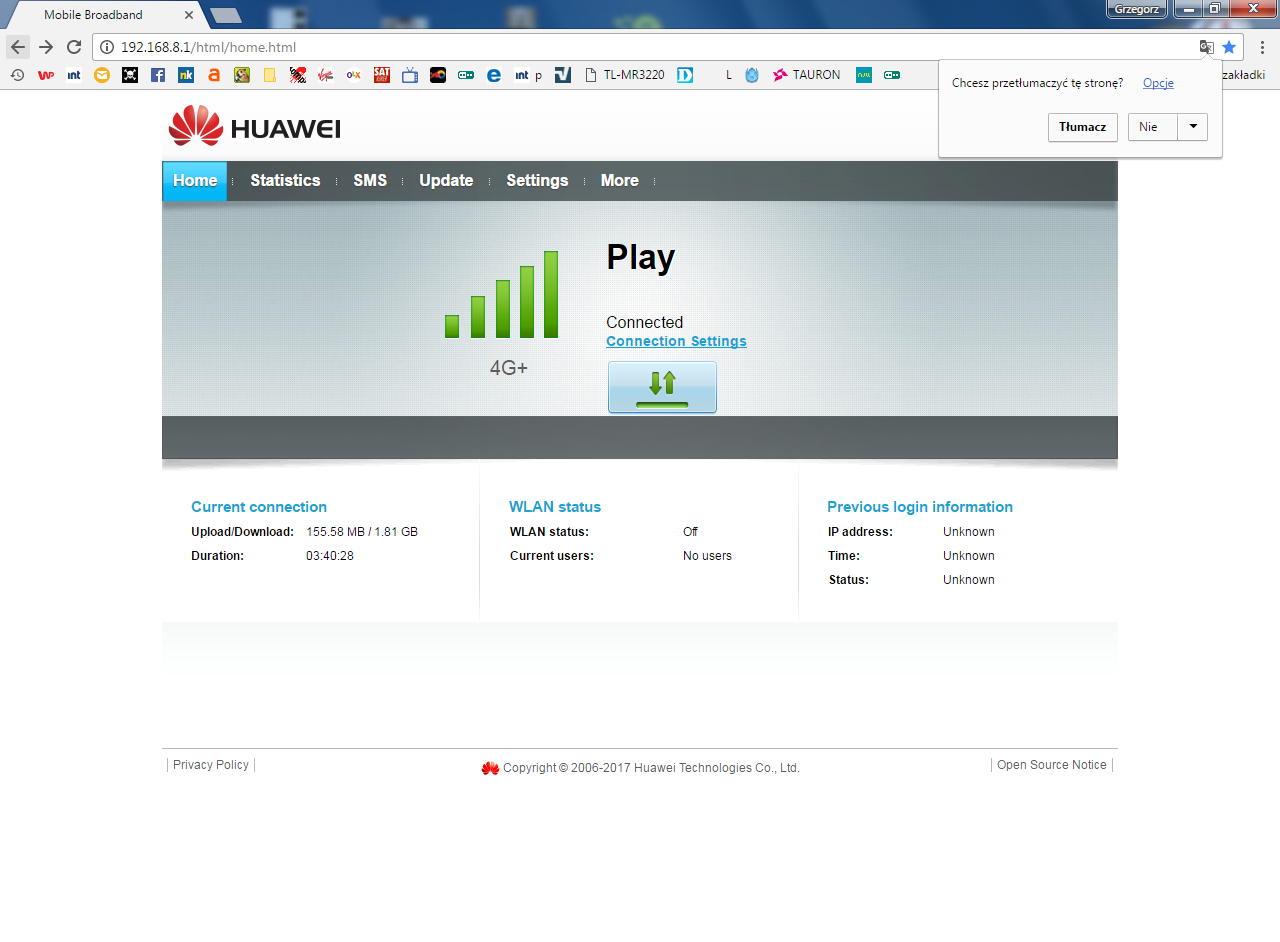Open the TAURON bookmark
The height and width of the screenshot is (942, 1280).
click(806, 75)
